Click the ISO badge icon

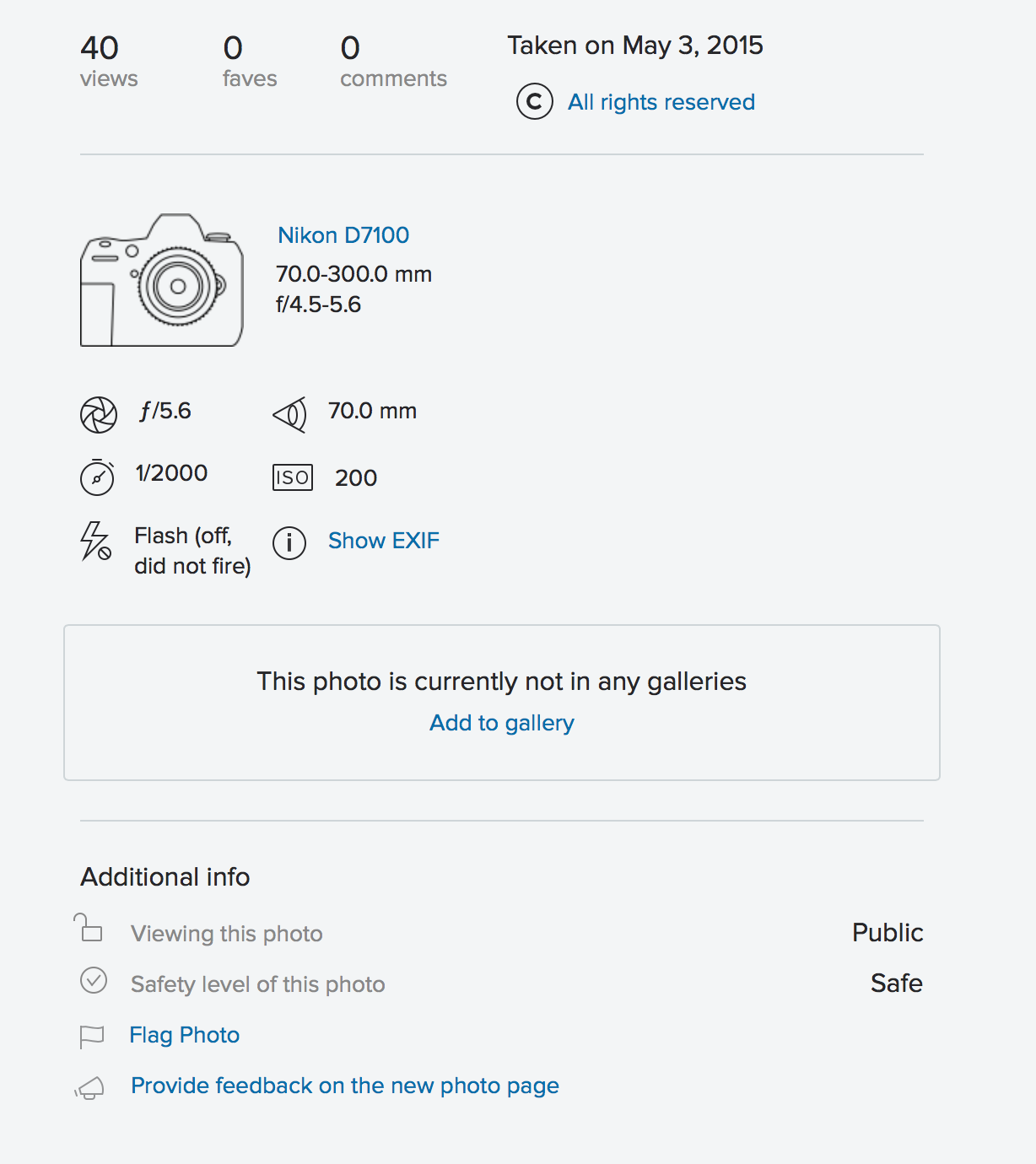[x=293, y=477]
